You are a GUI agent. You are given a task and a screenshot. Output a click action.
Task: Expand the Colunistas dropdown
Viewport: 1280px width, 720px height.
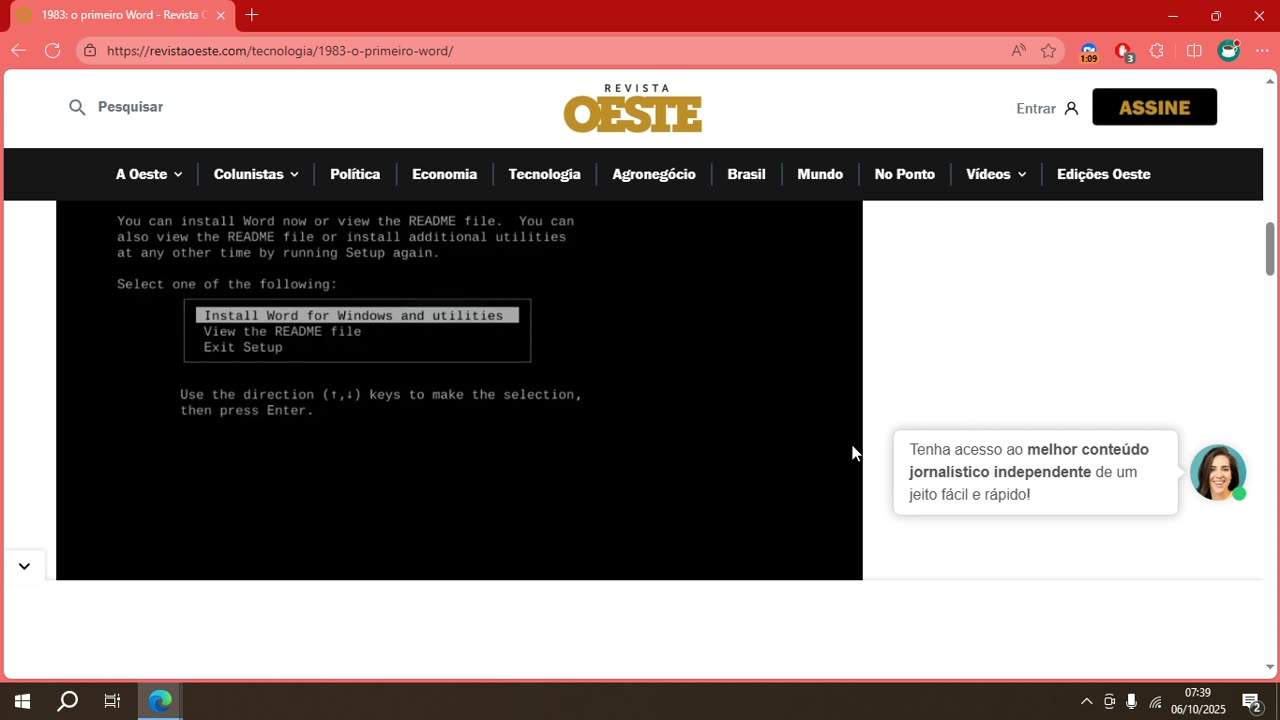point(256,174)
